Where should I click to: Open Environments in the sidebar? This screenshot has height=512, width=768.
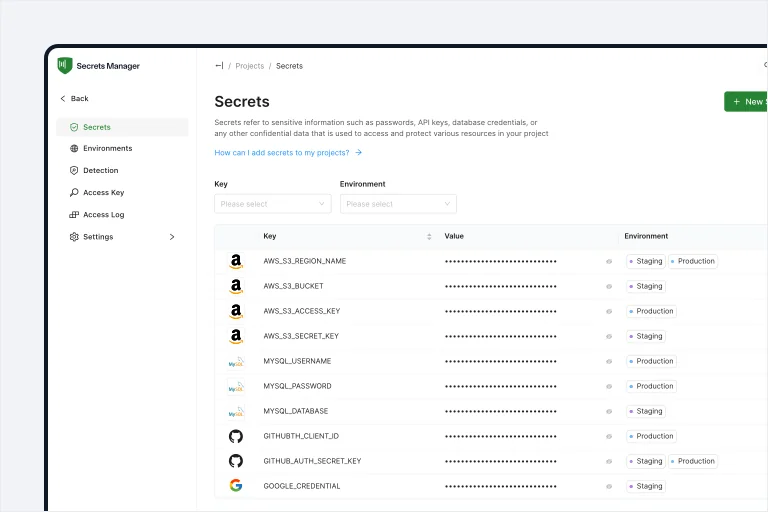coord(122,148)
